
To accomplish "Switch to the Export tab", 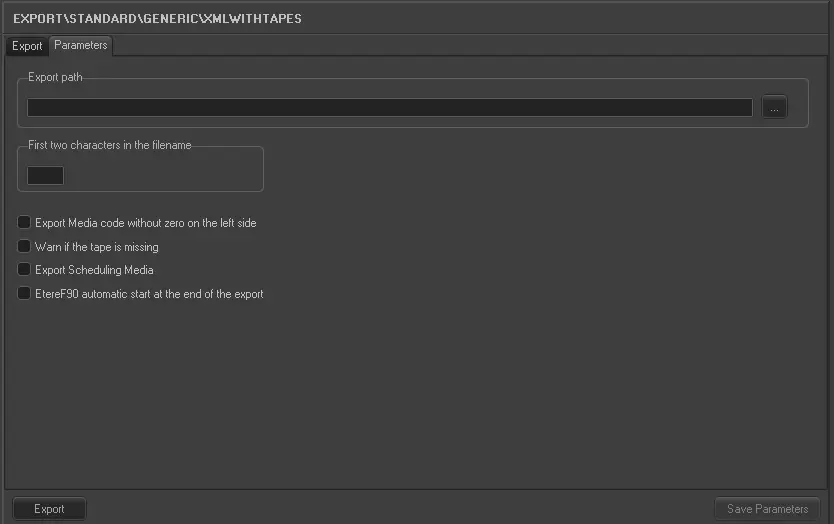I will click(27, 46).
